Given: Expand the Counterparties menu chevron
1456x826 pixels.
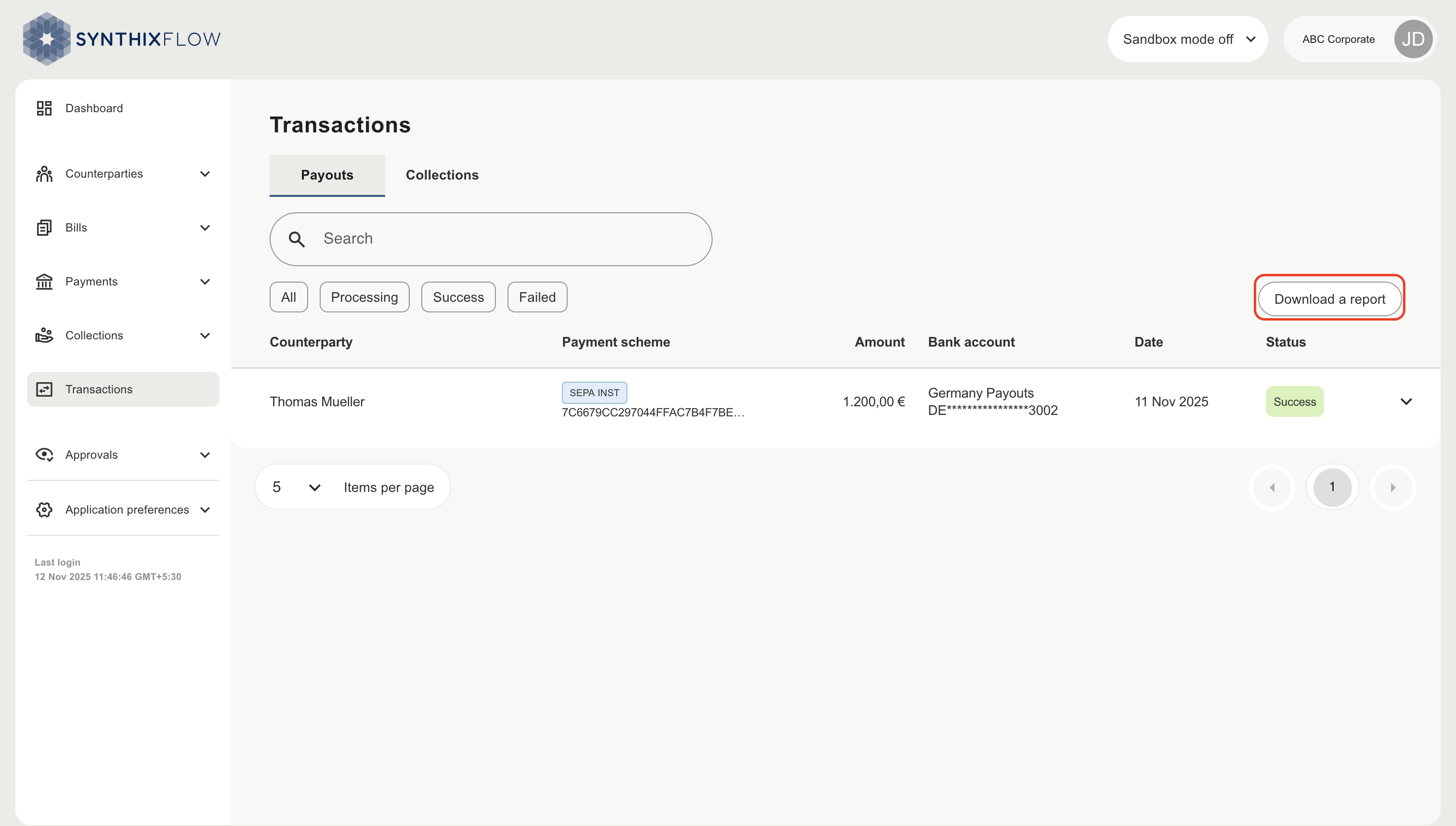Looking at the screenshot, I should click(206, 174).
